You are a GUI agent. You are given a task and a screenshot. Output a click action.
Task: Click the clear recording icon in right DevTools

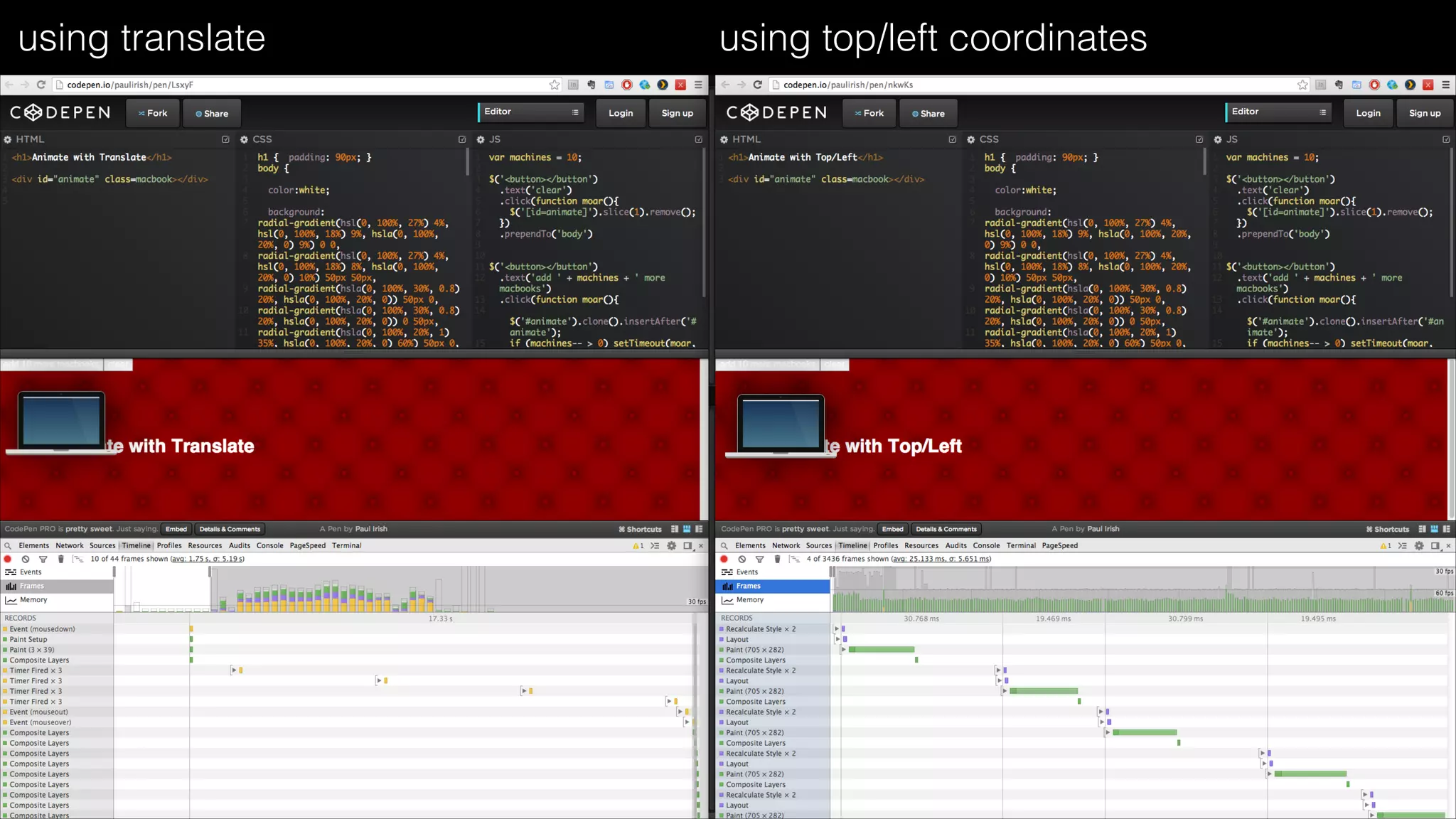coord(742,560)
